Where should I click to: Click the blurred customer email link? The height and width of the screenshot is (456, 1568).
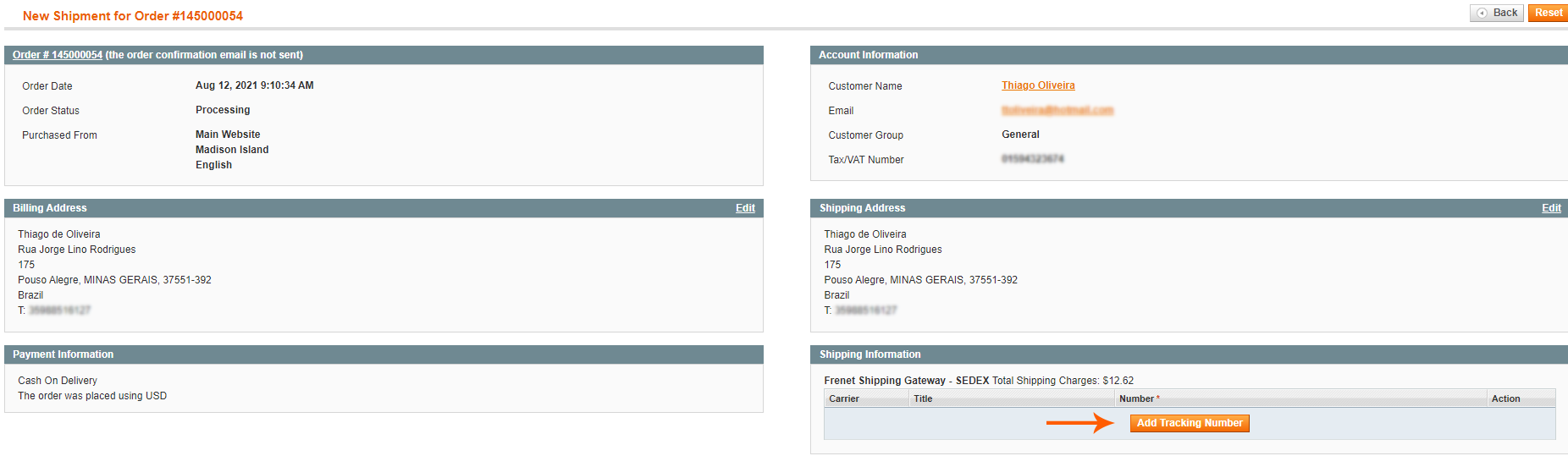coord(1057,110)
